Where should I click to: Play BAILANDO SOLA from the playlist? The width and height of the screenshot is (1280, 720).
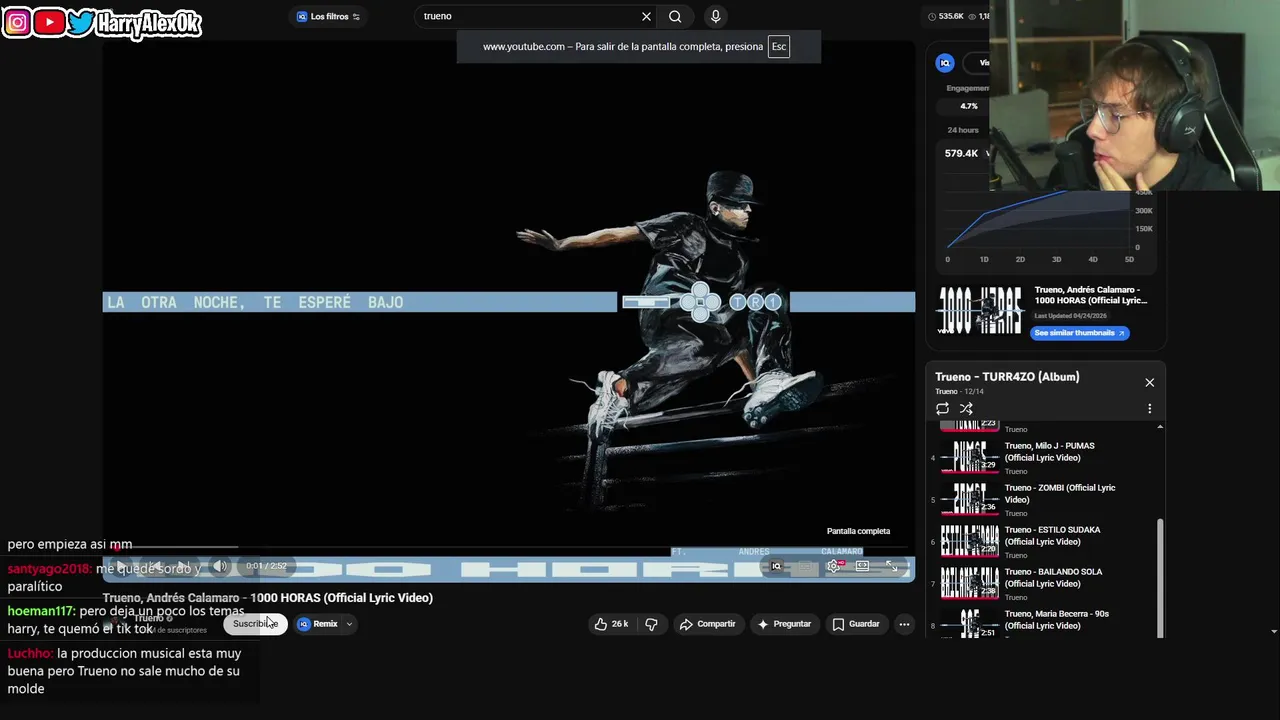(x=1042, y=584)
